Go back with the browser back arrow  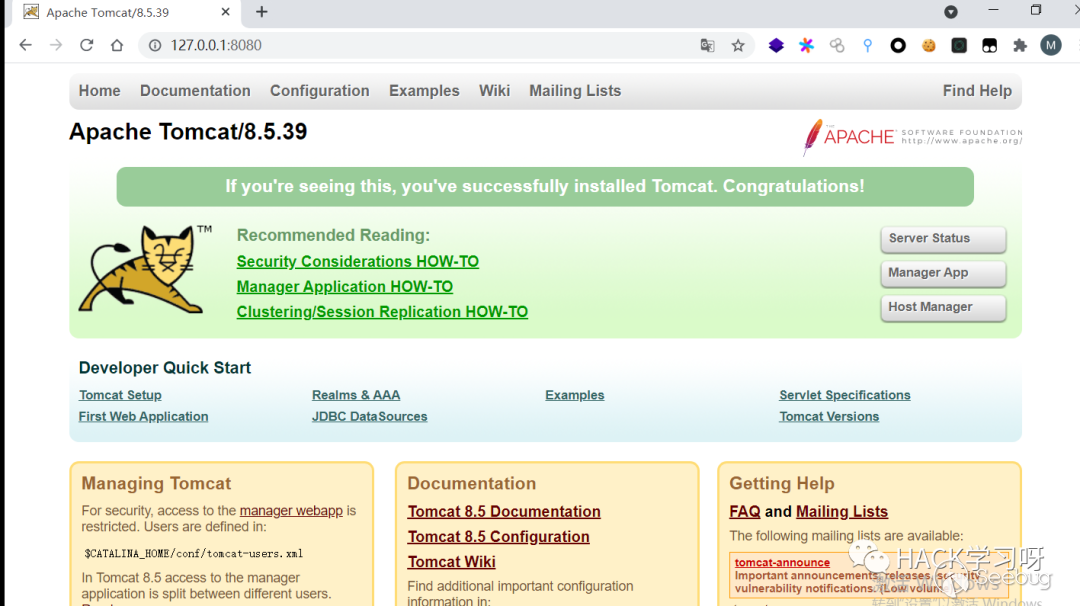coord(25,45)
